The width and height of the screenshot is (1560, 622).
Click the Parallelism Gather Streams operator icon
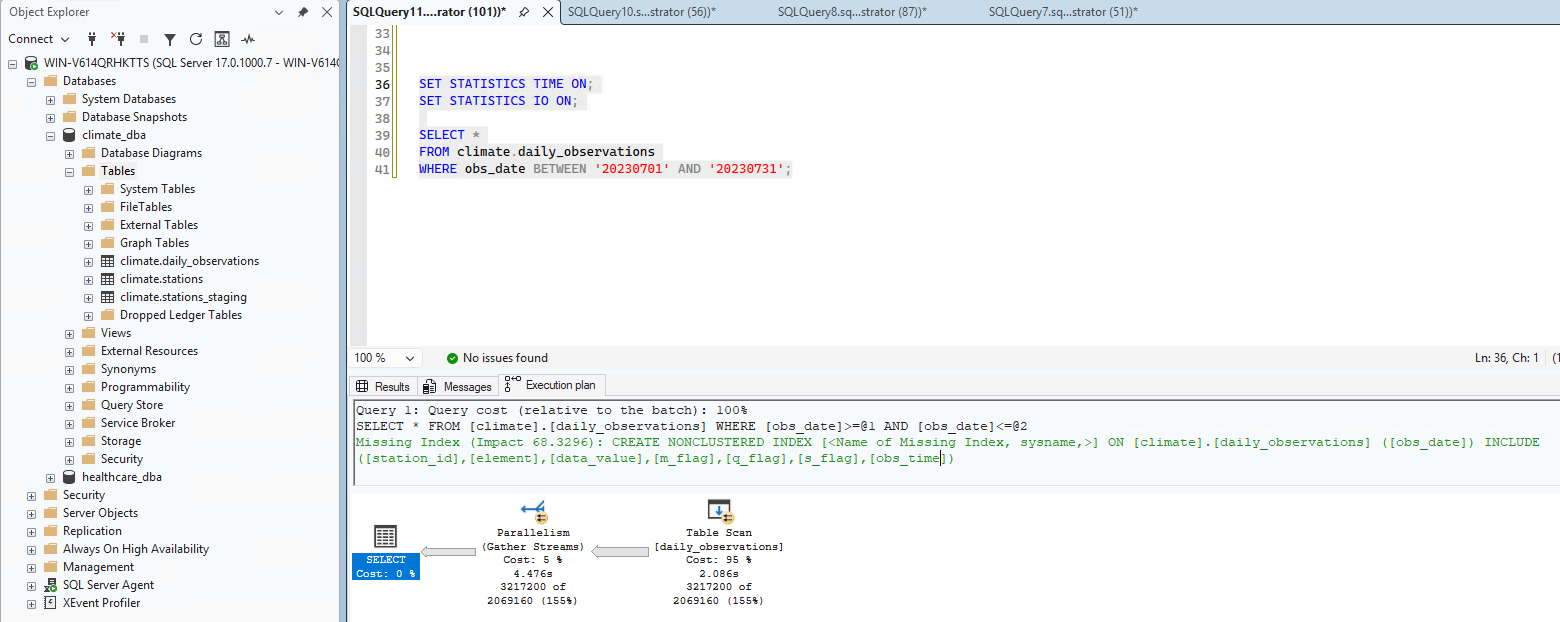coord(533,511)
